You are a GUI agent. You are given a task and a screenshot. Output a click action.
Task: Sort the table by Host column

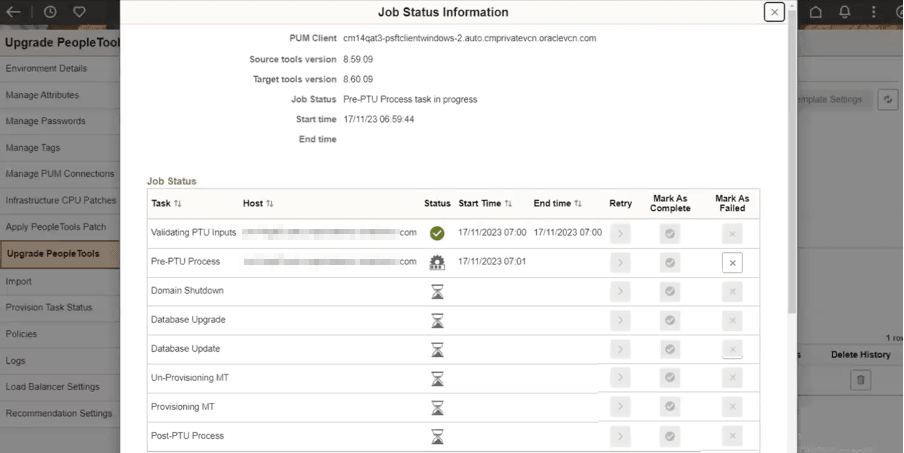(x=270, y=204)
